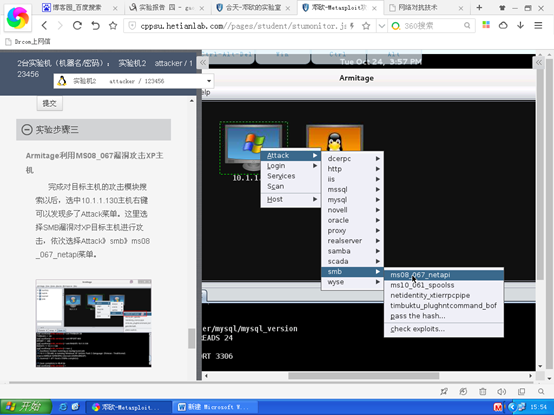Click the left instruction panel scrollbar thumb
554x415 pixels.
pyautogui.click(x=191, y=338)
